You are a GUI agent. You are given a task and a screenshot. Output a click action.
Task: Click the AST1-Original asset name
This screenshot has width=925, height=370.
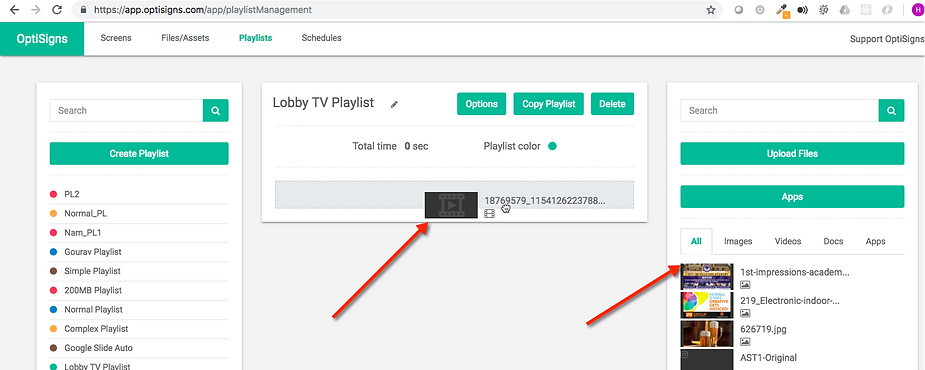pos(769,358)
